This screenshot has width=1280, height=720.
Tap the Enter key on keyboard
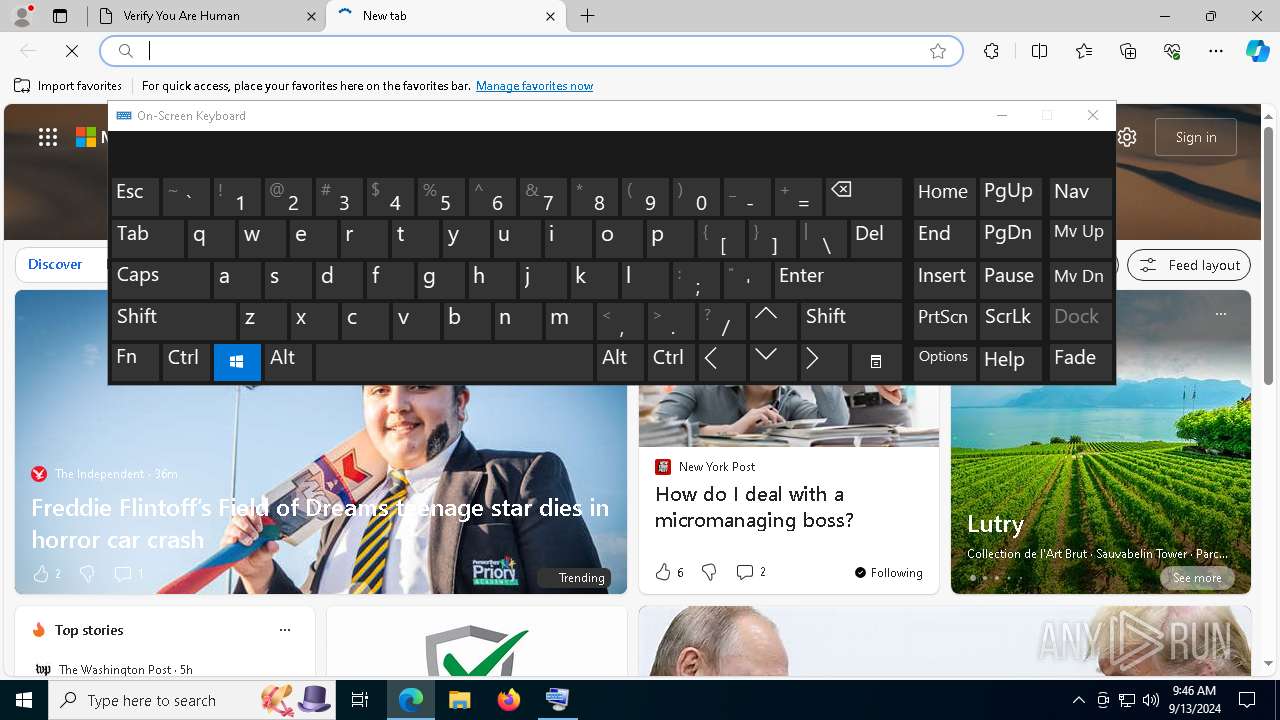point(838,279)
